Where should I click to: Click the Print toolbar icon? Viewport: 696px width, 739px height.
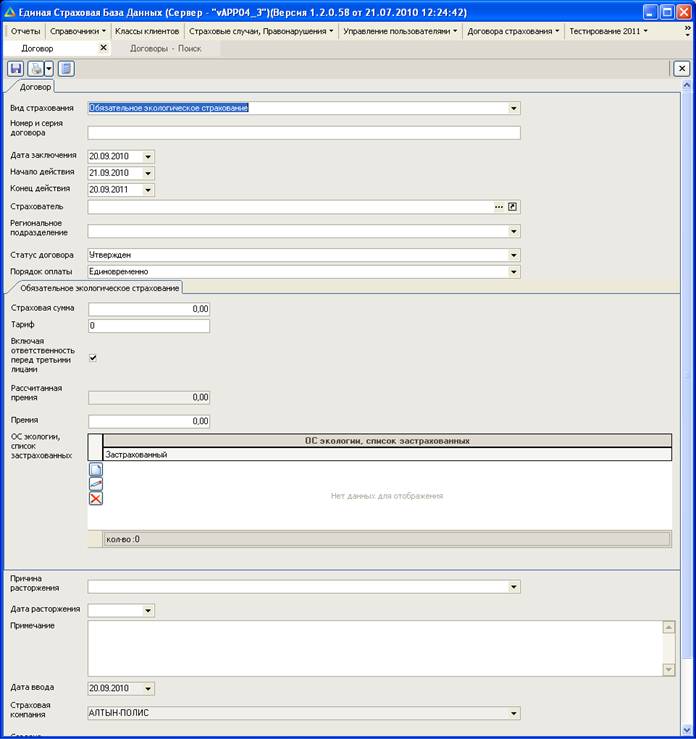(x=36, y=69)
